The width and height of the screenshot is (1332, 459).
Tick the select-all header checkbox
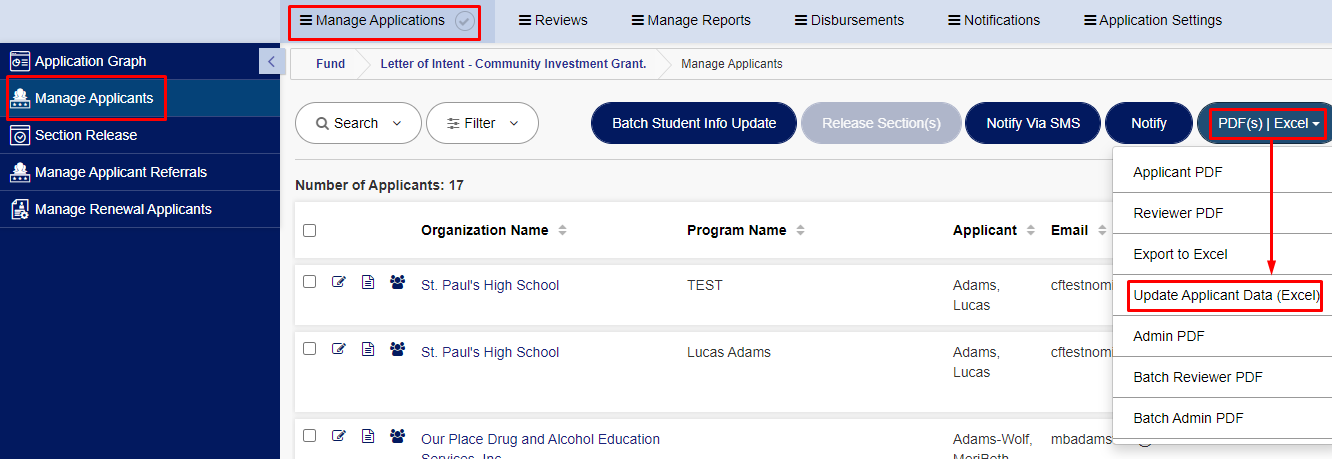[310, 230]
